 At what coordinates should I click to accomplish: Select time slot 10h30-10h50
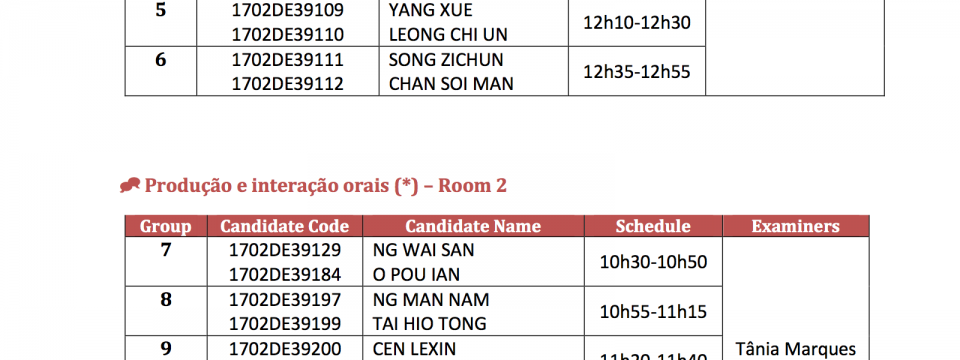coord(653,262)
